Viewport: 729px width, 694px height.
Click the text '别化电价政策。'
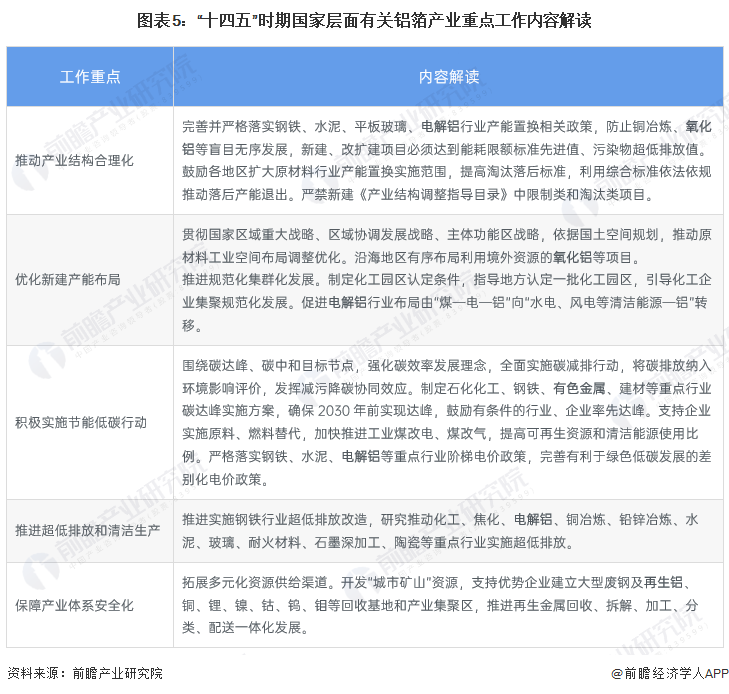(x=225, y=479)
